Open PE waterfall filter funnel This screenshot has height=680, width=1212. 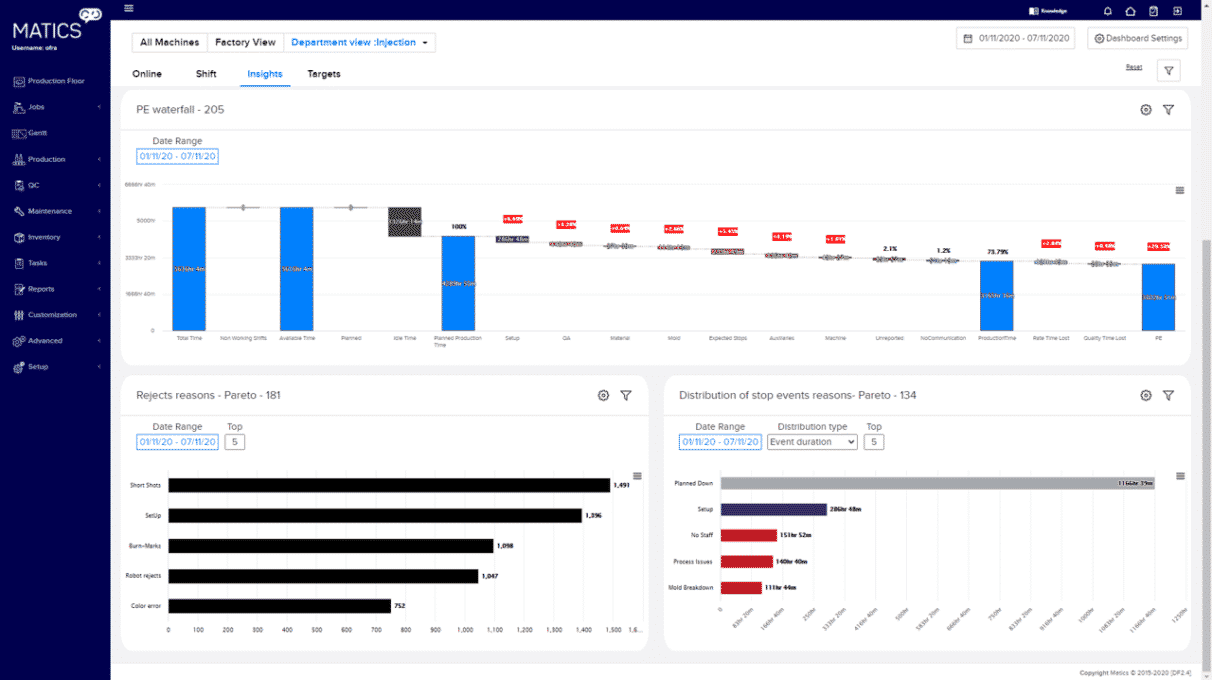[1168, 110]
